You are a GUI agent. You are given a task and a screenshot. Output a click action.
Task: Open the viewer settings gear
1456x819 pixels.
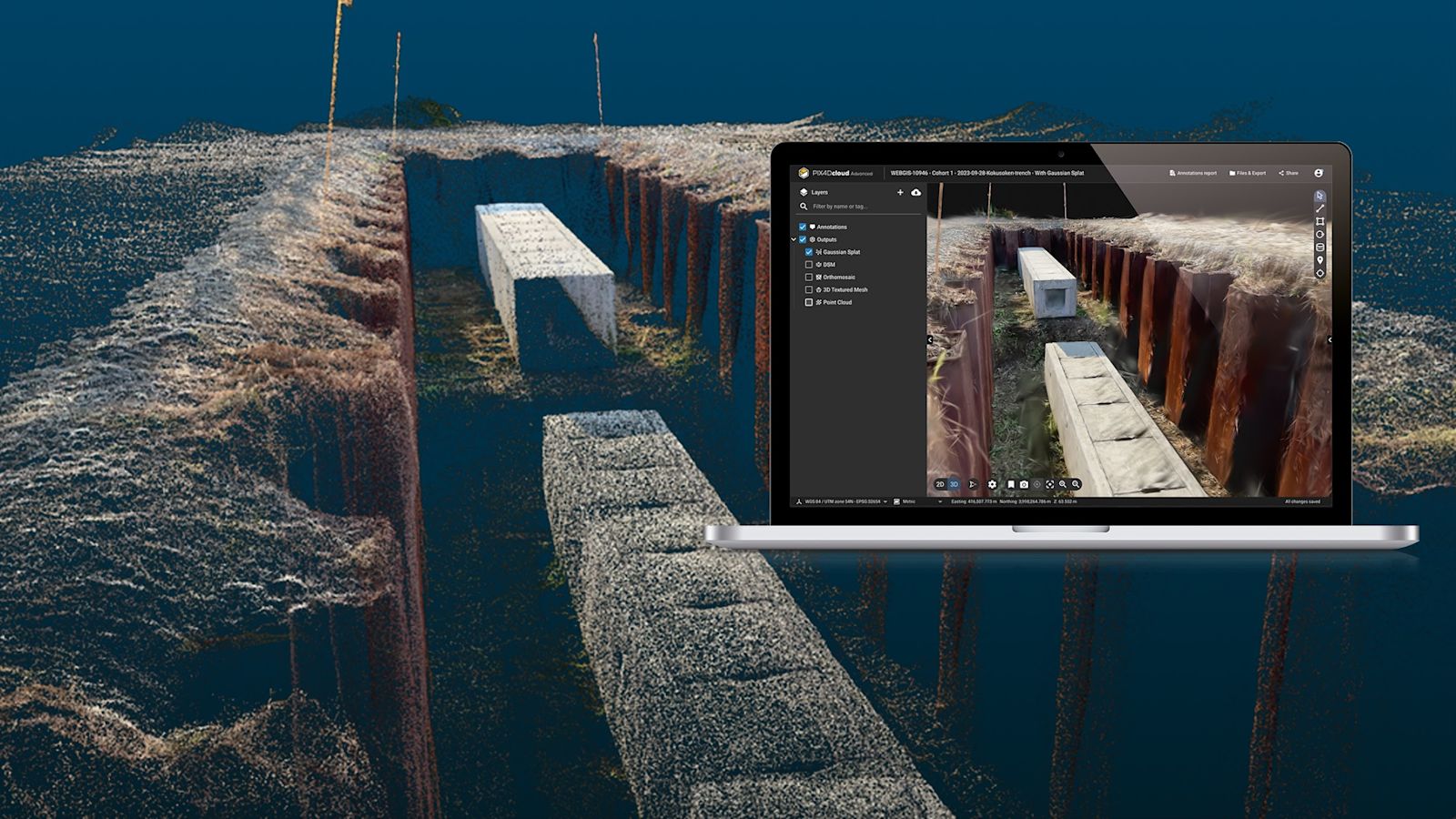(993, 485)
